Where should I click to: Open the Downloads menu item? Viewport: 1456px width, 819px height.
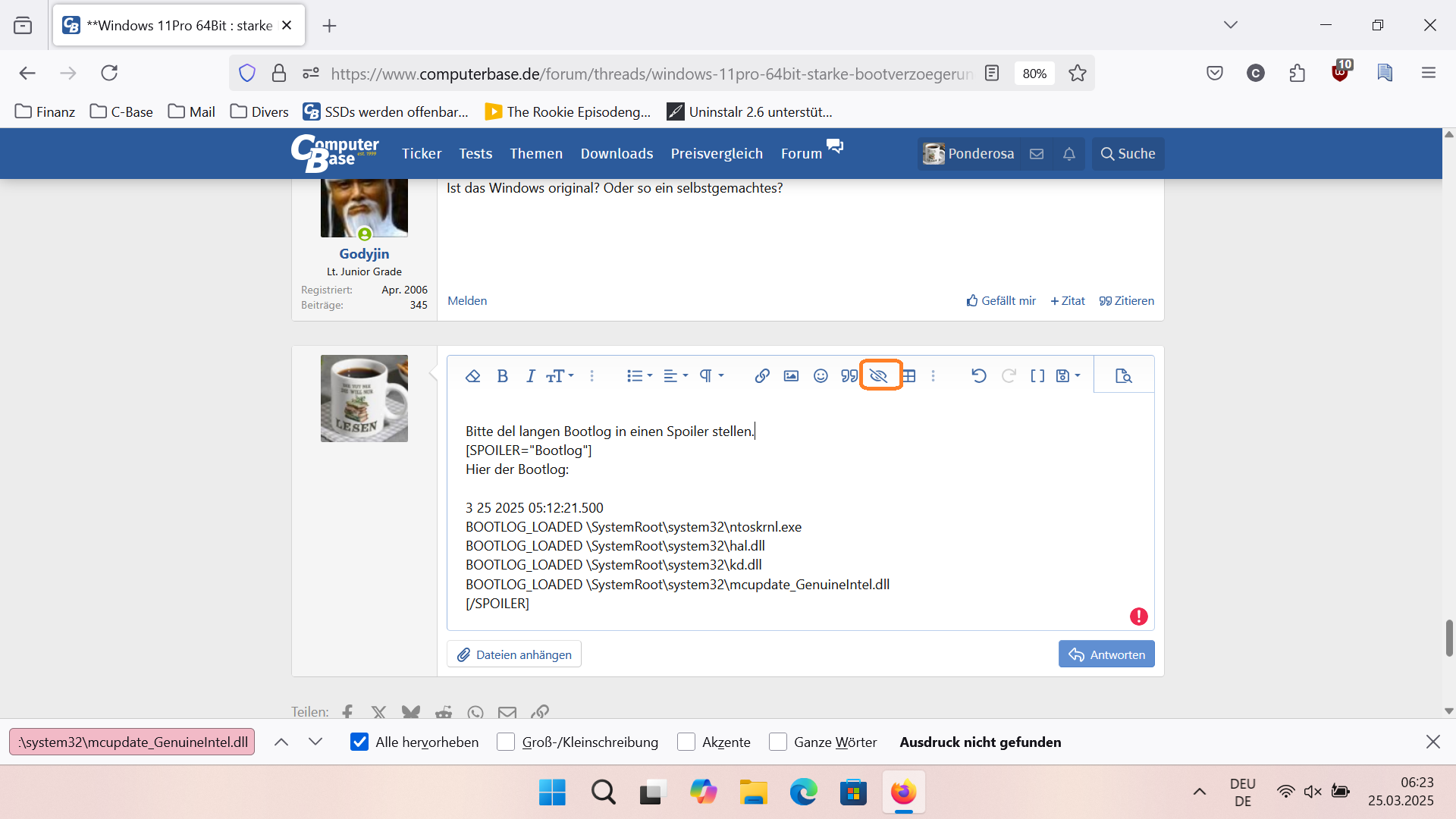click(x=617, y=154)
